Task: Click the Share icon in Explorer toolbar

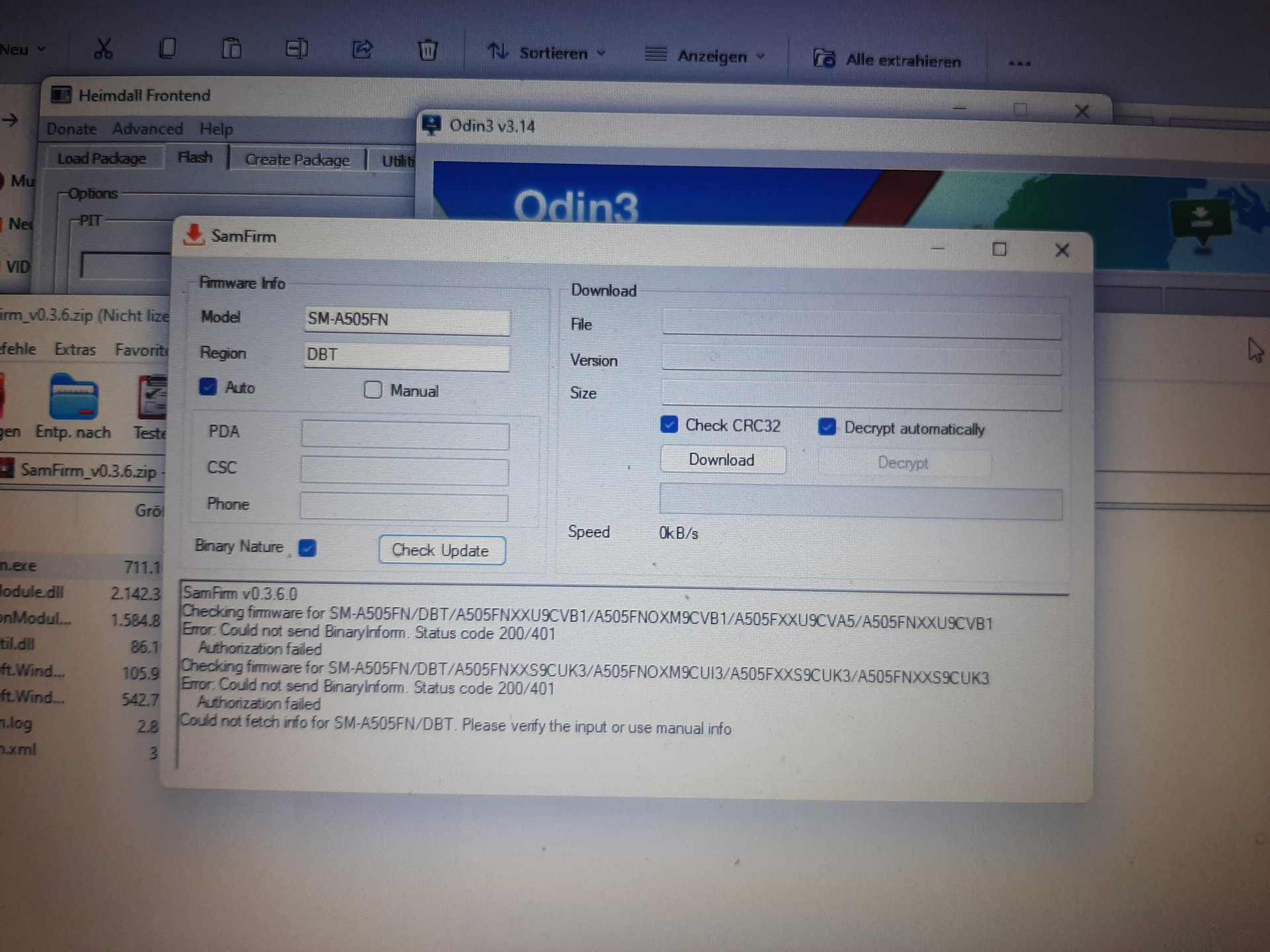Action: [x=362, y=50]
